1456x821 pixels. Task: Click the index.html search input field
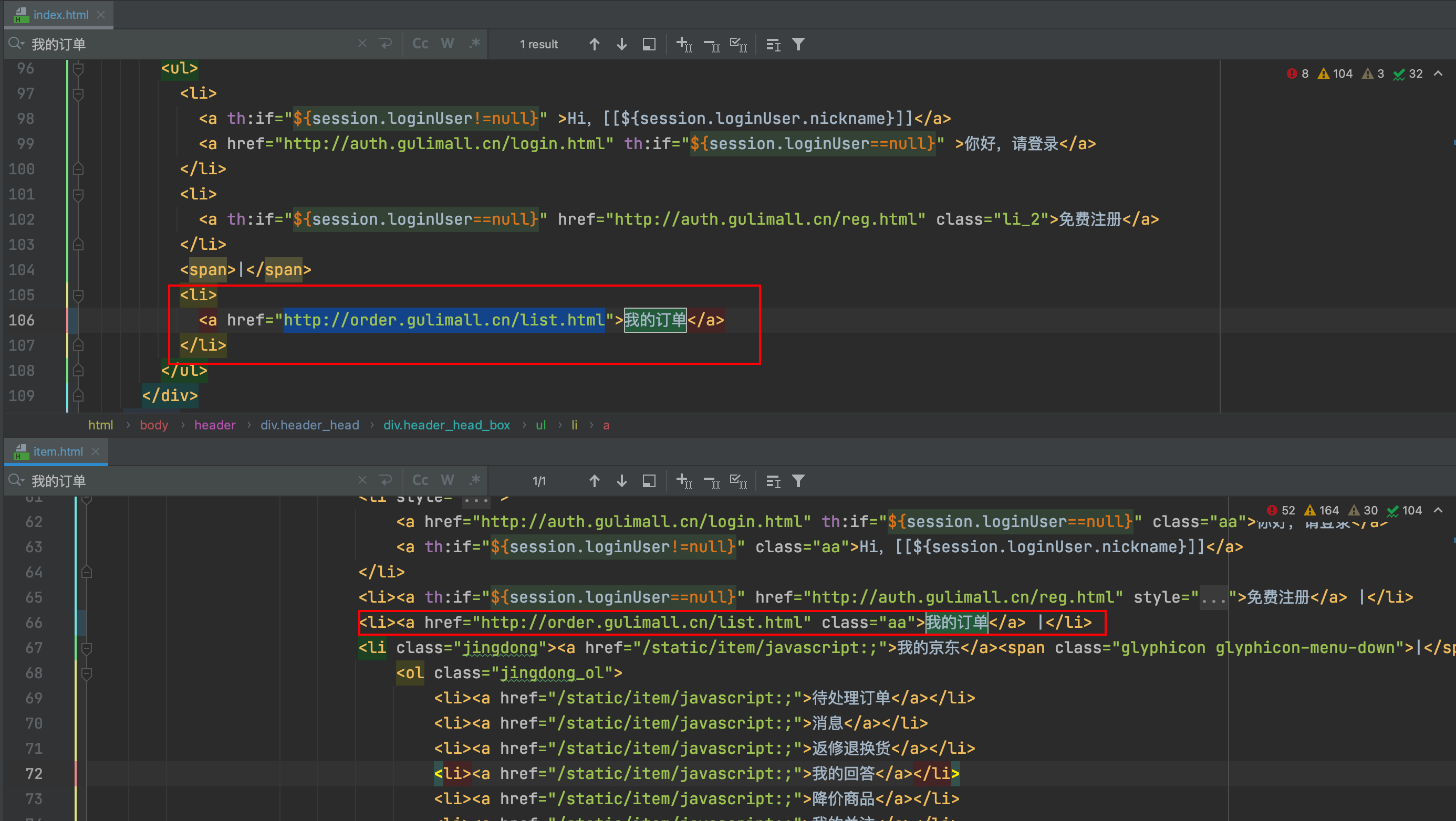(x=192, y=44)
